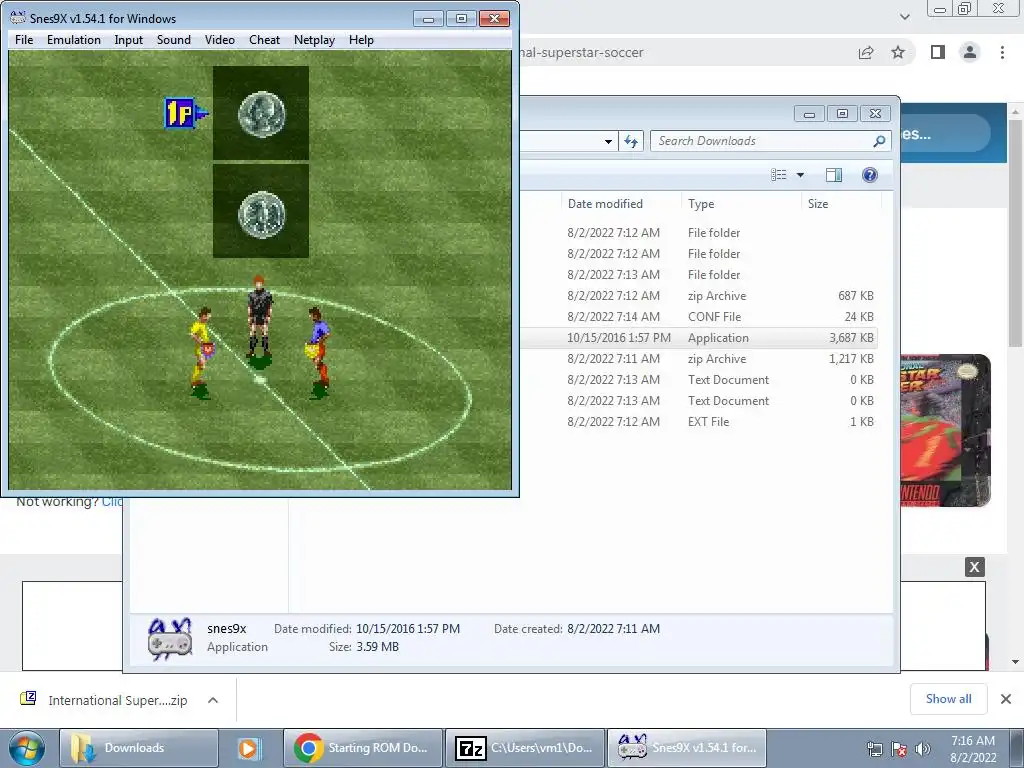Click the snes9x icon in details pane

(170, 639)
